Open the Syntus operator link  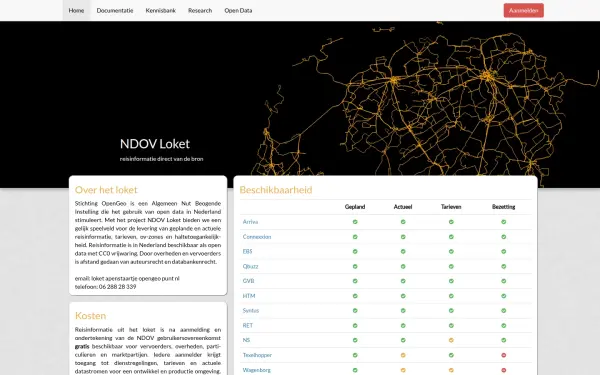click(251, 310)
